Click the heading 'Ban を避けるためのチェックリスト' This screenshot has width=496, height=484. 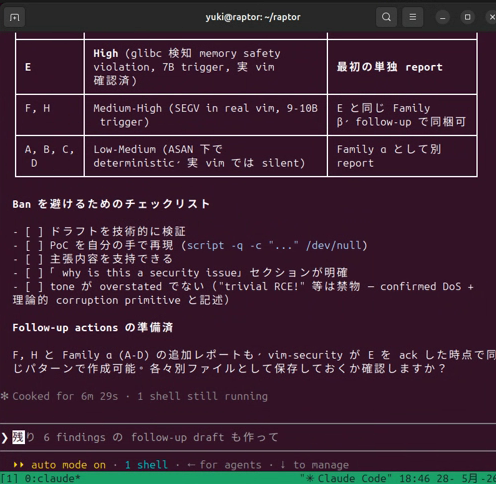pyautogui.click(x=111, y=204)
